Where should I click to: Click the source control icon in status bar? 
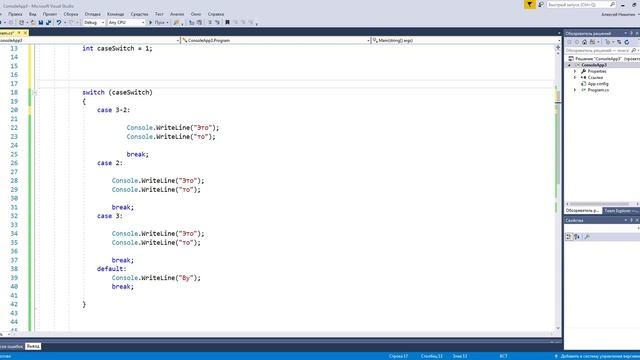tap(556, 356)
